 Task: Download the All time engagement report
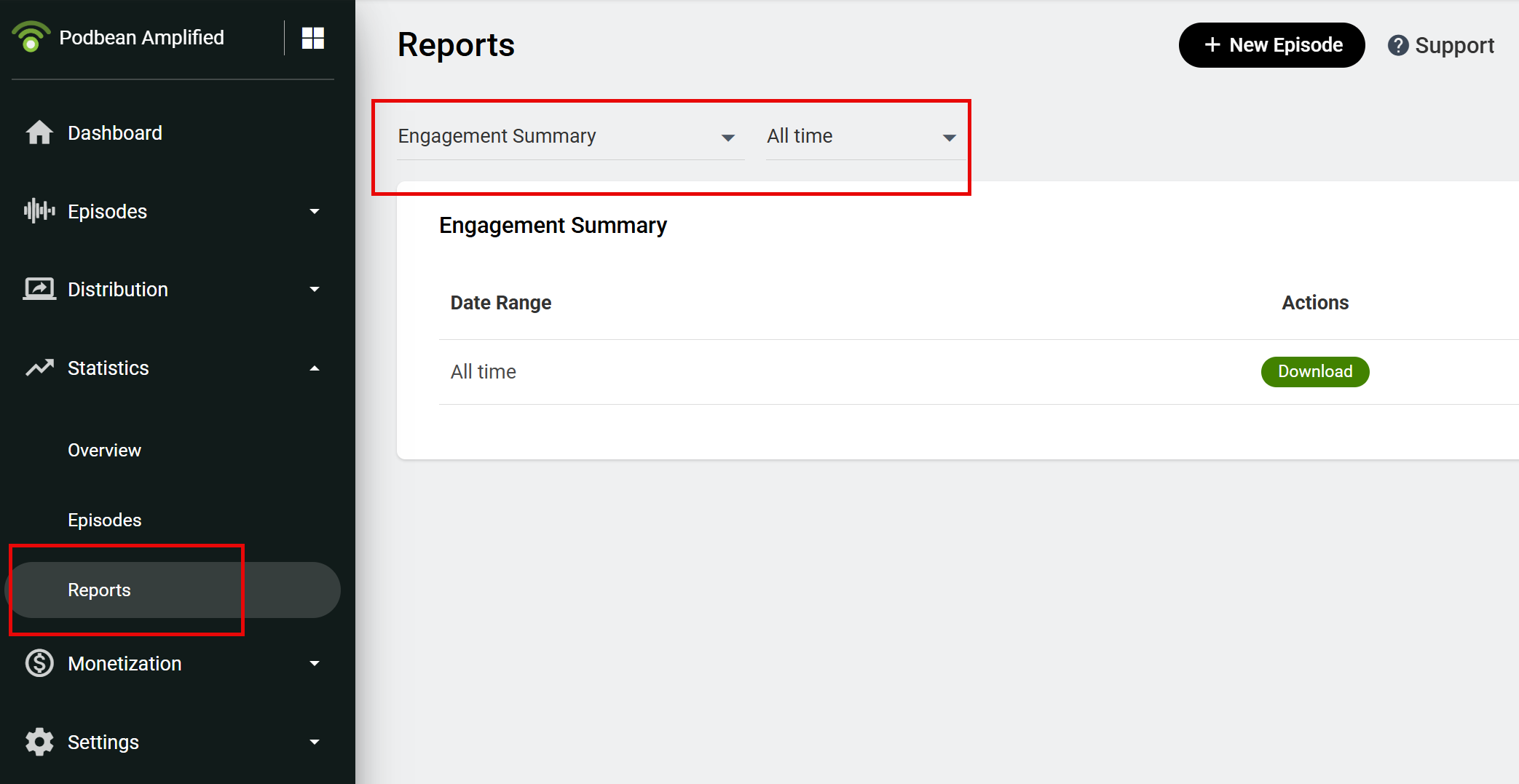(1314, 371)
